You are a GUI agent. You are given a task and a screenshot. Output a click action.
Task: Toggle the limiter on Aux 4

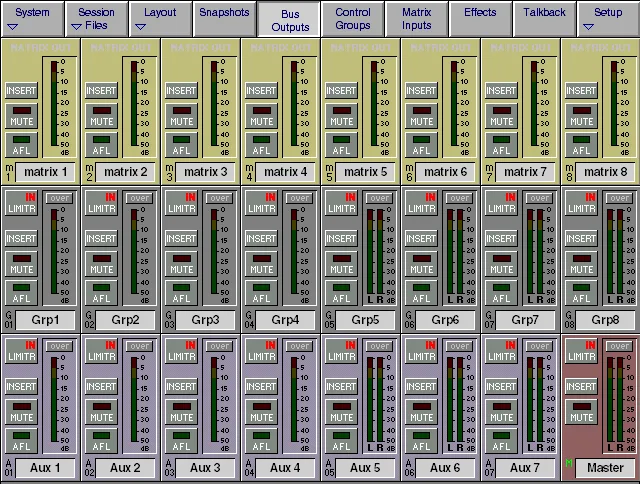click(x=262, y=351)
